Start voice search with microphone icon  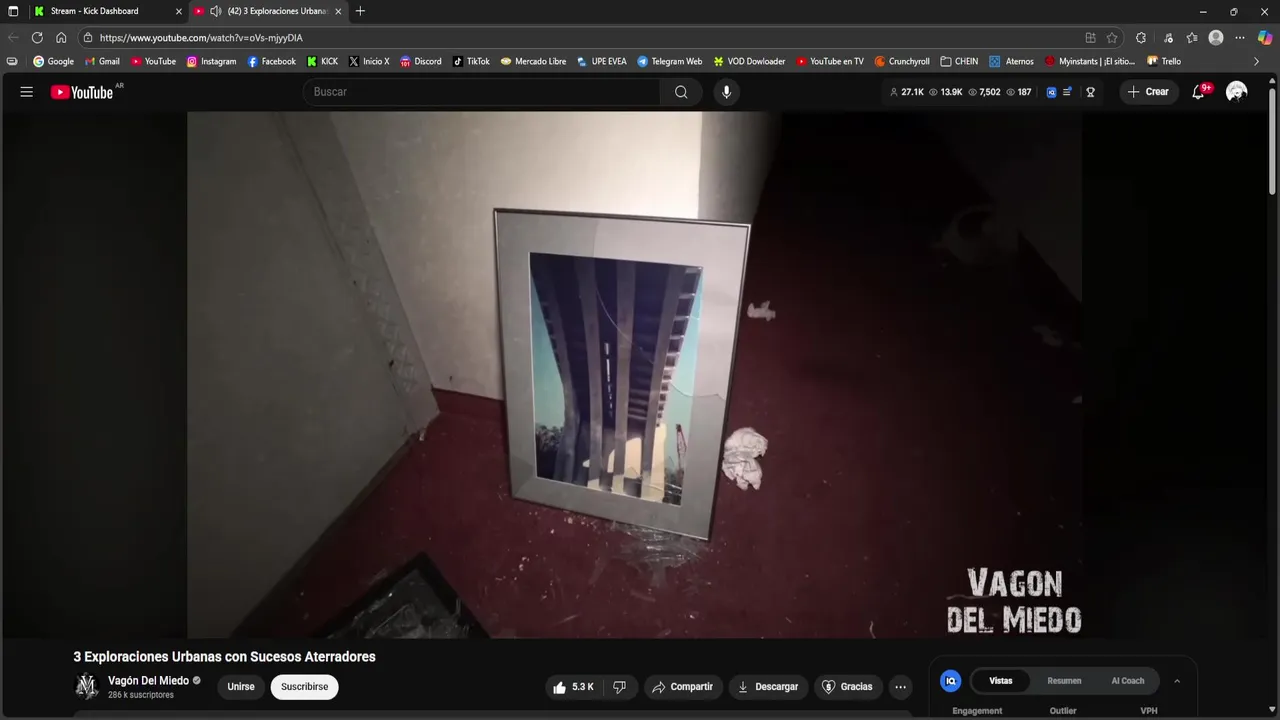coord(726,92)
